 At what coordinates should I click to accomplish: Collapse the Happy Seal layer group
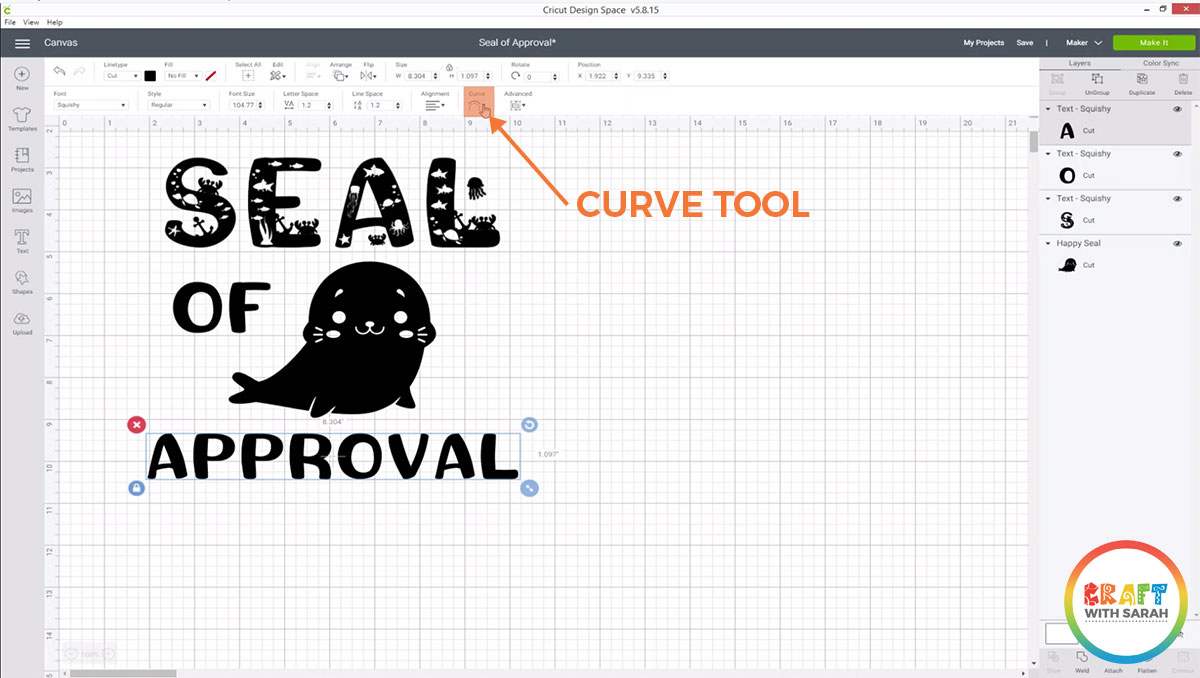[1048, 243]
